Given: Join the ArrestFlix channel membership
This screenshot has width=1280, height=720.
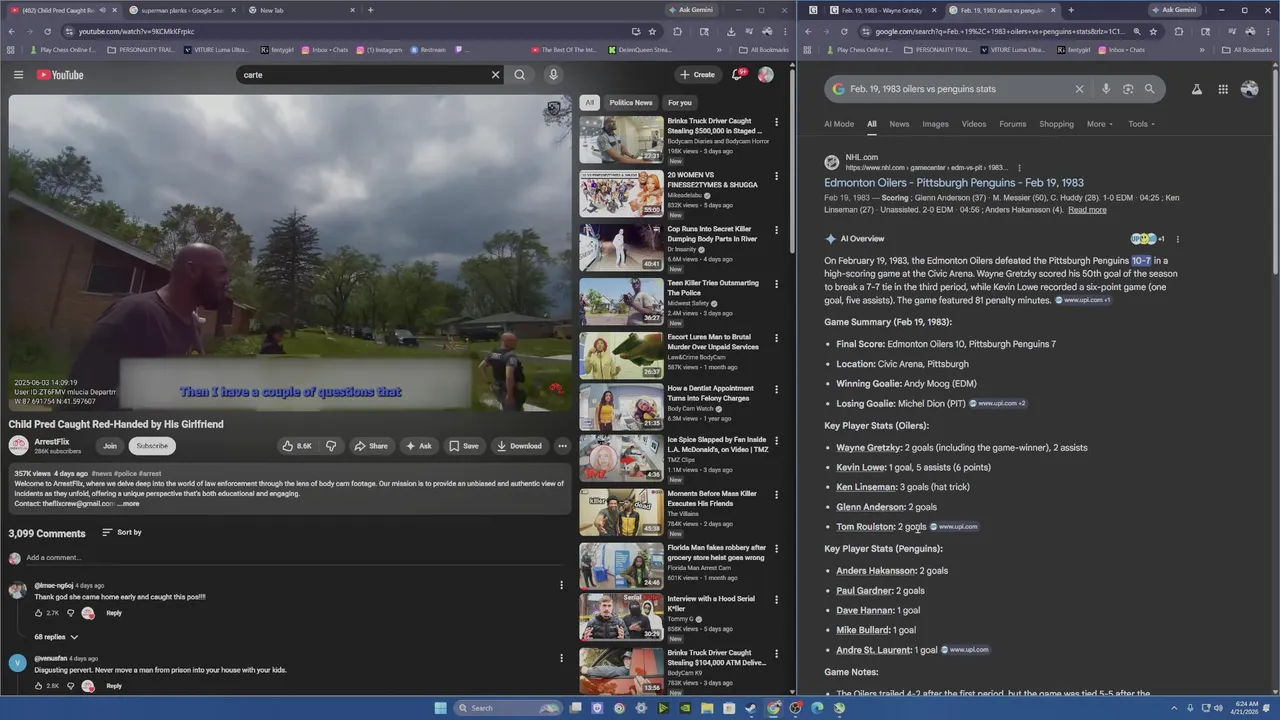Looking at the screenshot, I should [x=110, y=446].
